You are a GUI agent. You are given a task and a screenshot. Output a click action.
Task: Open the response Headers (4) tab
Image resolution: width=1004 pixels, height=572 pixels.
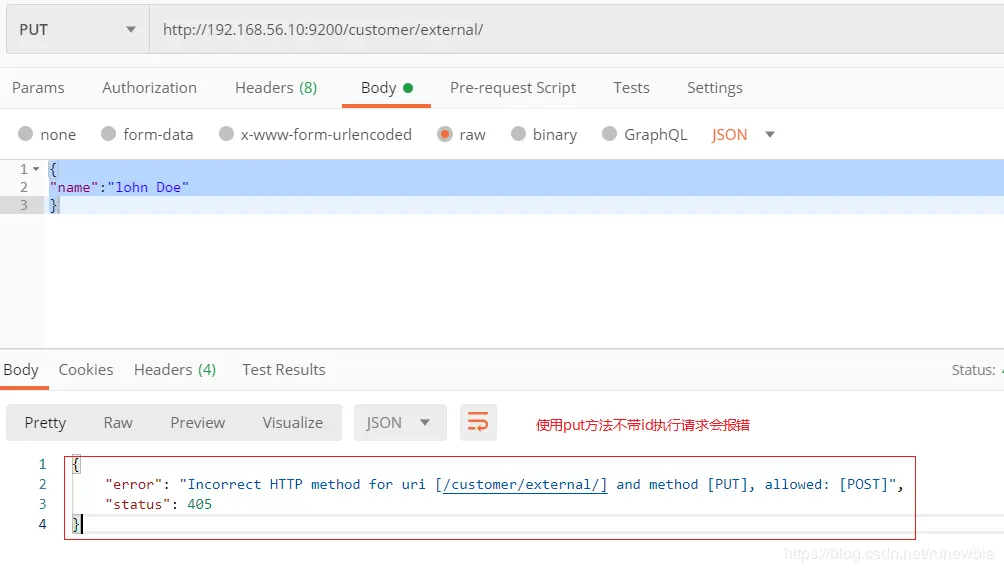tap(175, 370)
